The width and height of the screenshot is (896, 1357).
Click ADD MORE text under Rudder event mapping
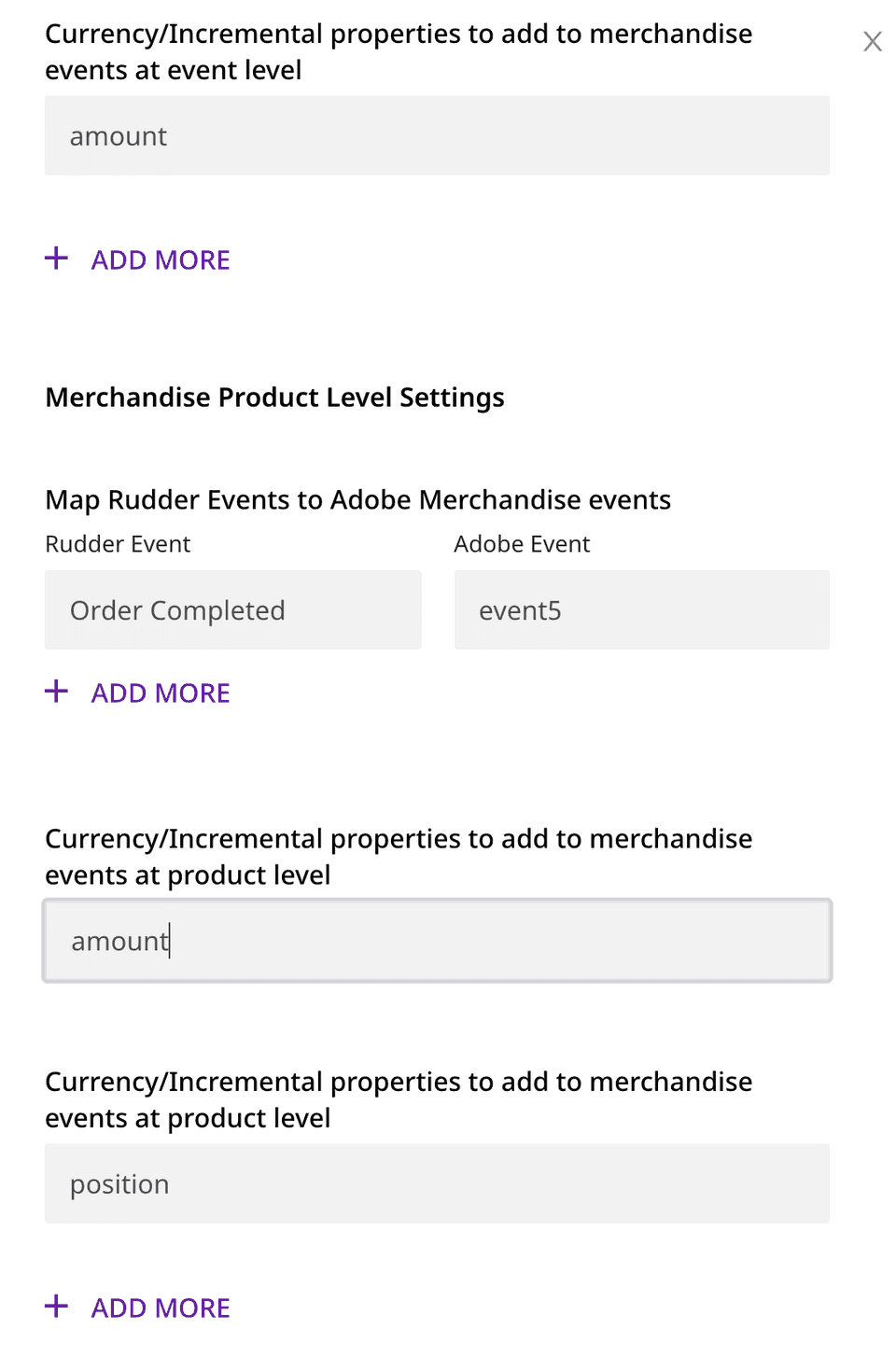coord(161,693)
